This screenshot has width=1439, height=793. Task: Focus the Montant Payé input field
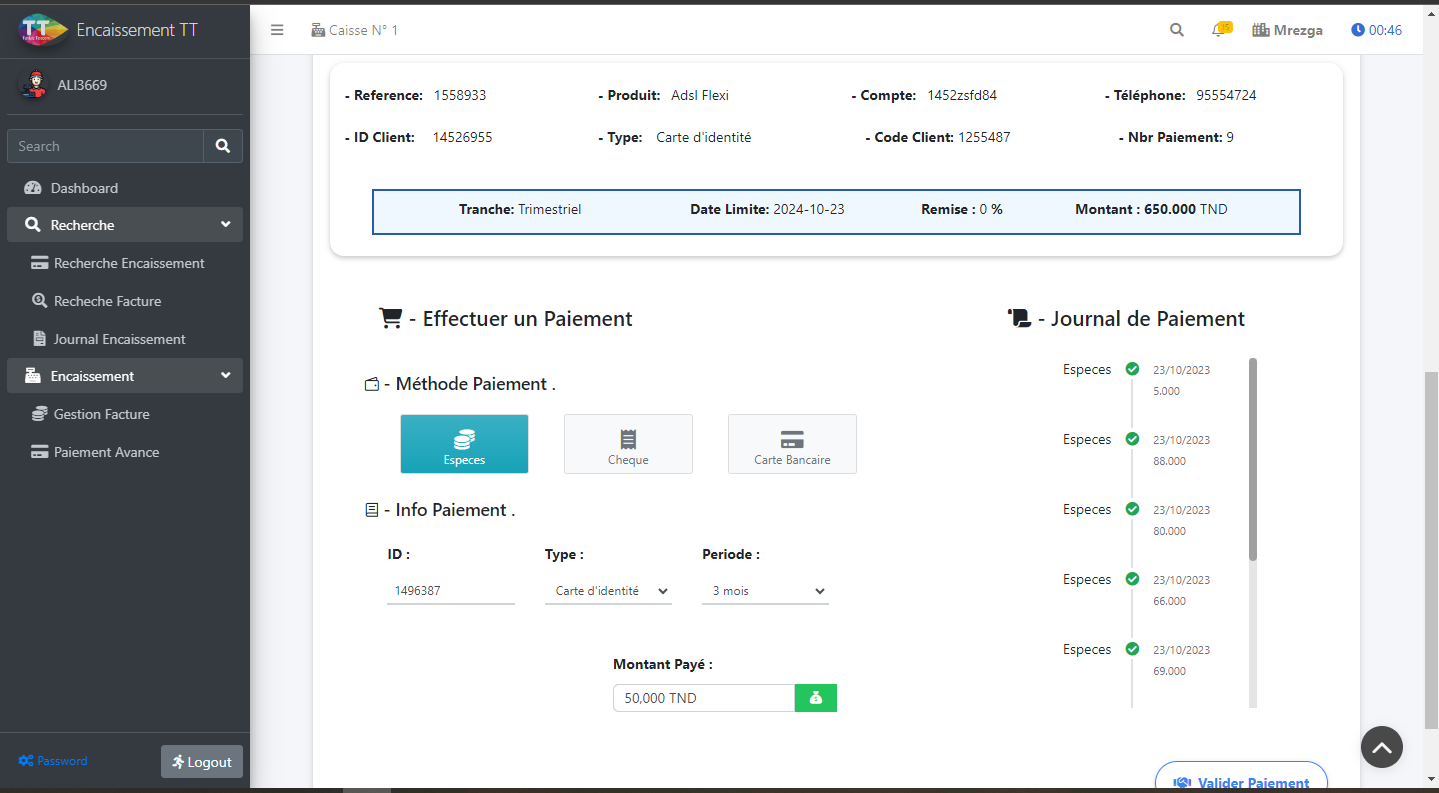(704, 698)
